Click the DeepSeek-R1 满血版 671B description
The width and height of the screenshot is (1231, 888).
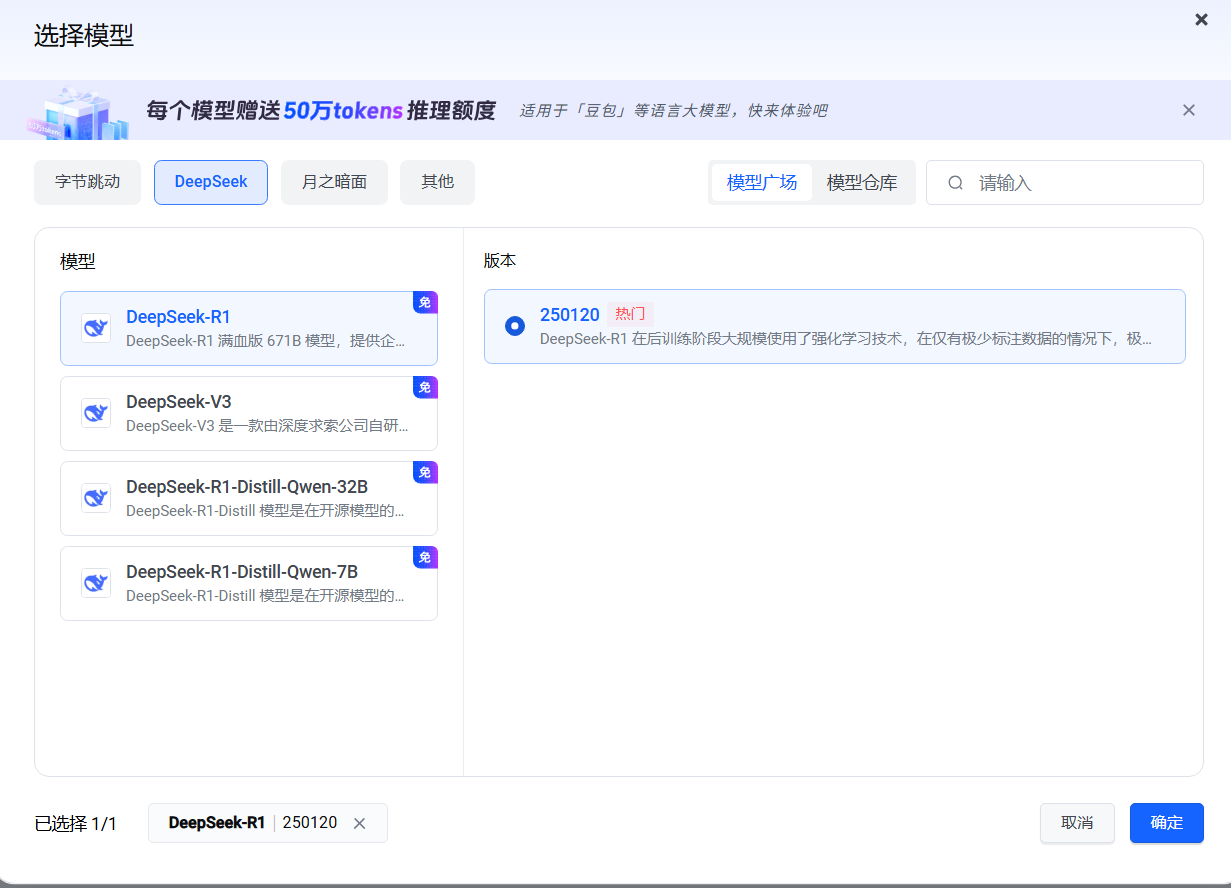point(266,341)
